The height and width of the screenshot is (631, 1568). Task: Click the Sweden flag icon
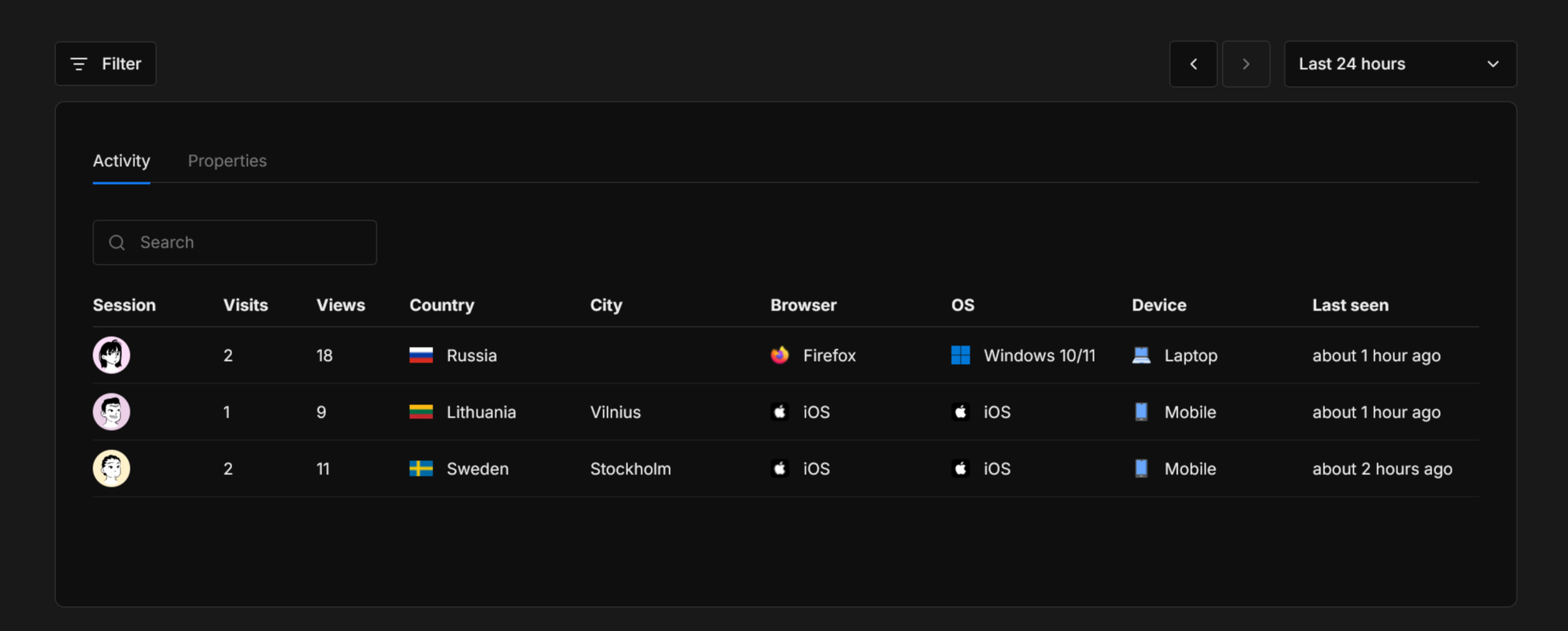click(x=421, y=469)
